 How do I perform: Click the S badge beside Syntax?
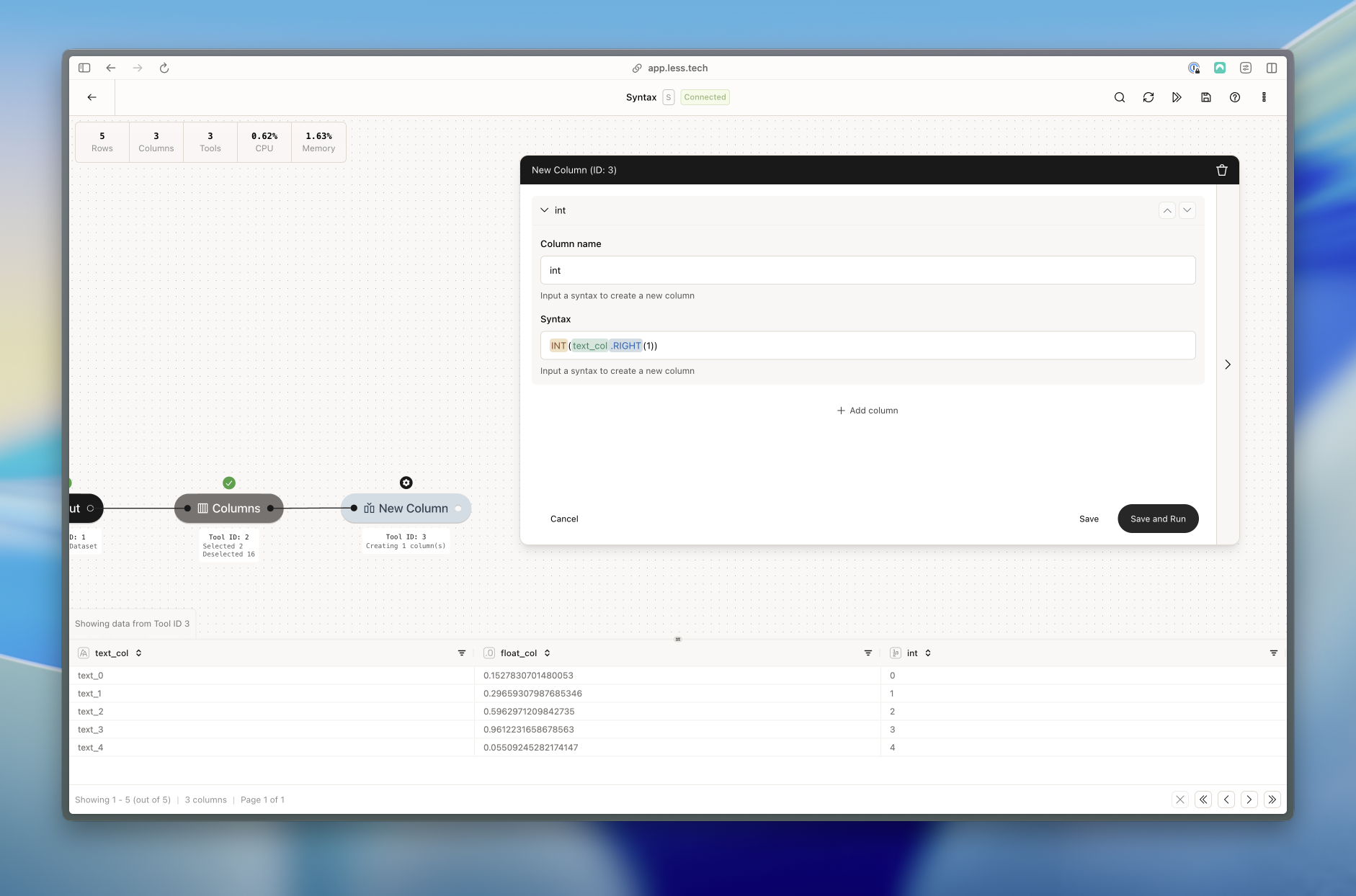click(x=669, y=97)
